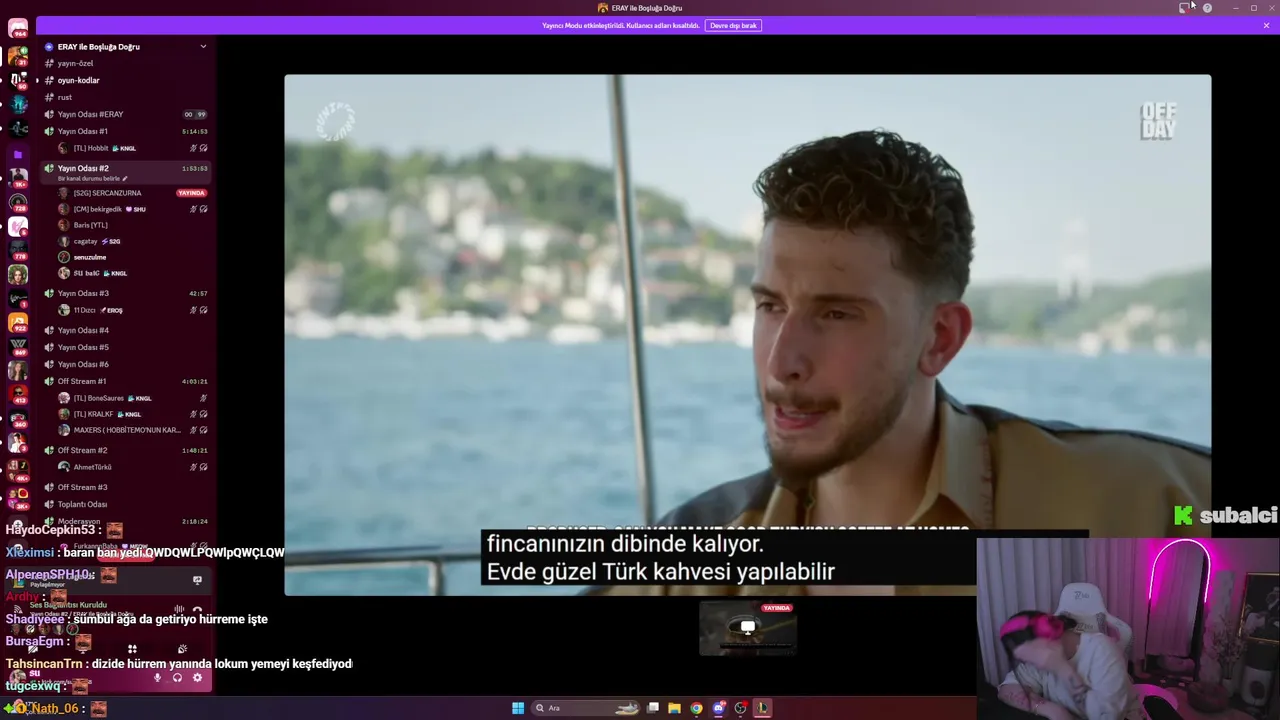Open server icon with 50 badge
The width and height of the screenshot is (1280, 720).
[18, 80]
